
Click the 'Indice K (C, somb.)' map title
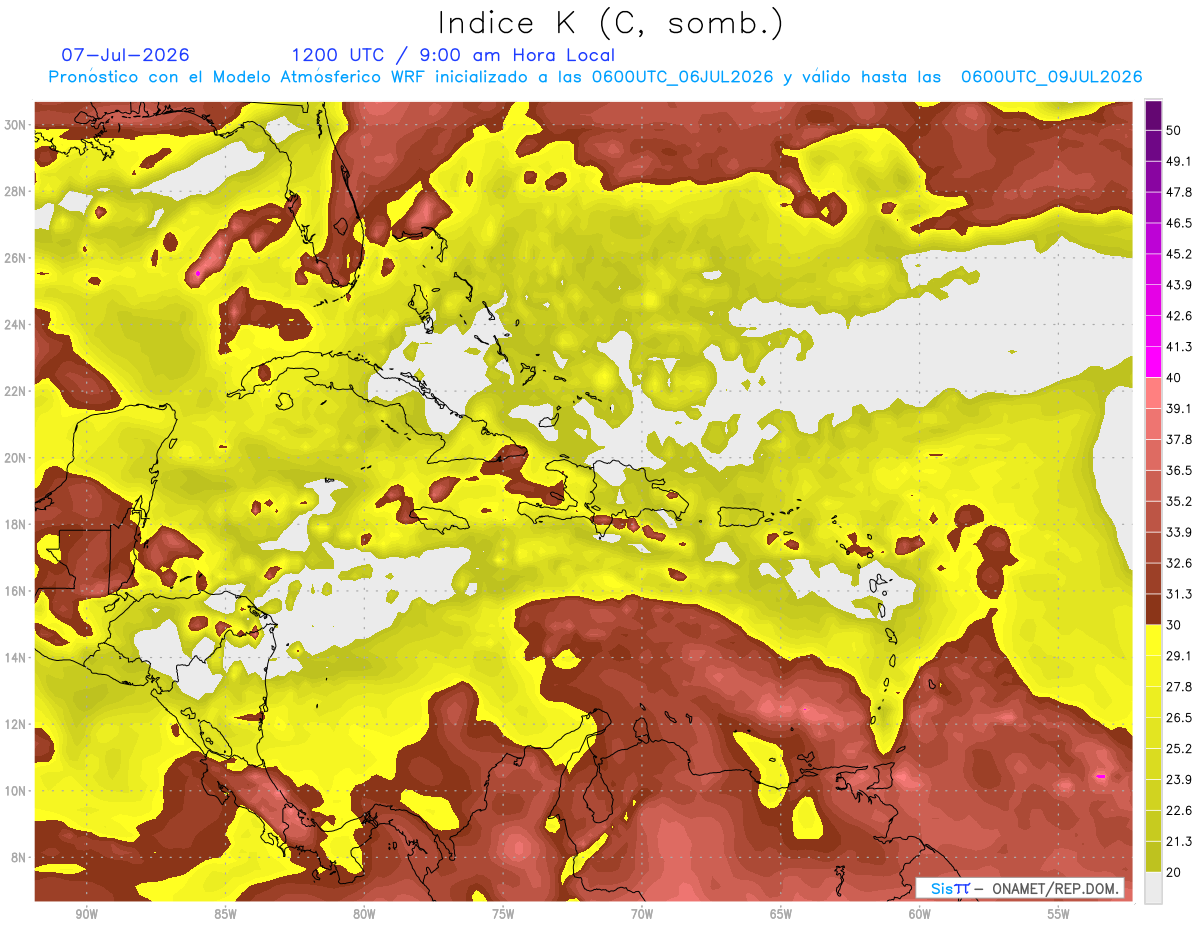[610, 24]
